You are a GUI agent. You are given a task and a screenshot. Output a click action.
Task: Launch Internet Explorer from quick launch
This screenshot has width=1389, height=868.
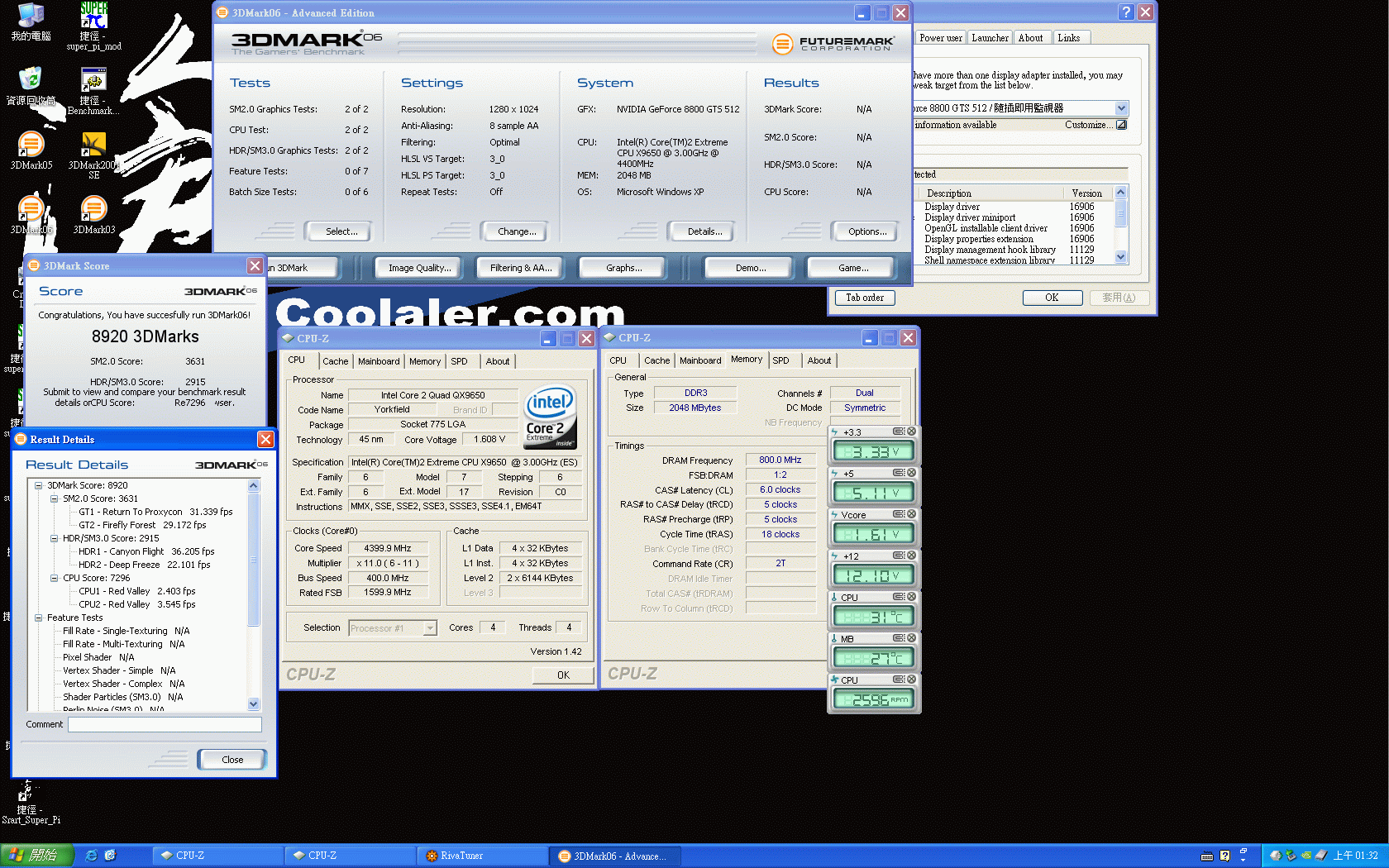(91, 856)
